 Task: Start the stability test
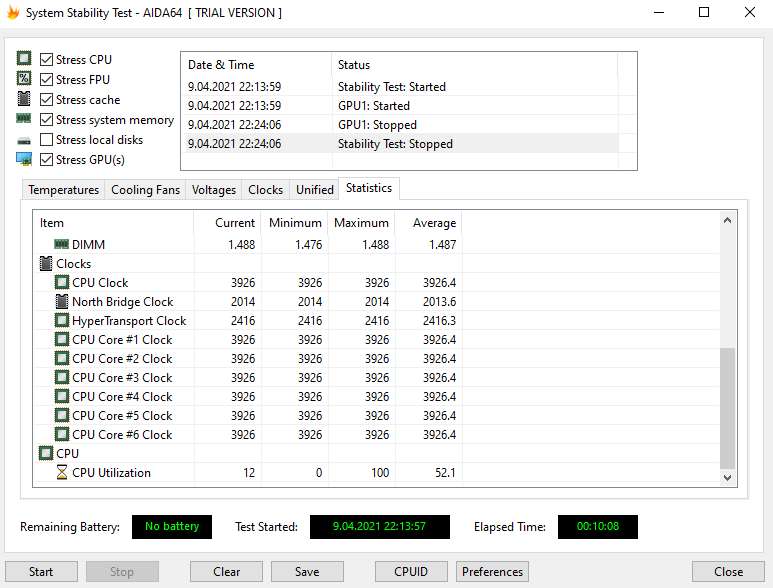pyautogui.click(x=41, y=571)
